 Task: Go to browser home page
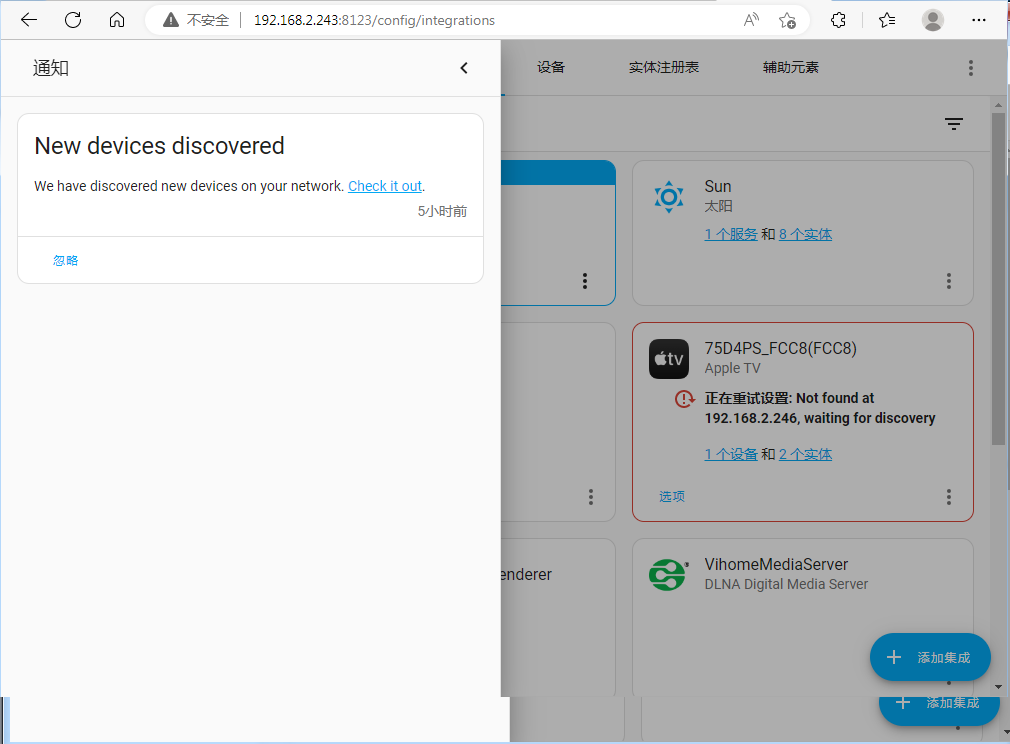pyautogui.click(x=117, y=20)
